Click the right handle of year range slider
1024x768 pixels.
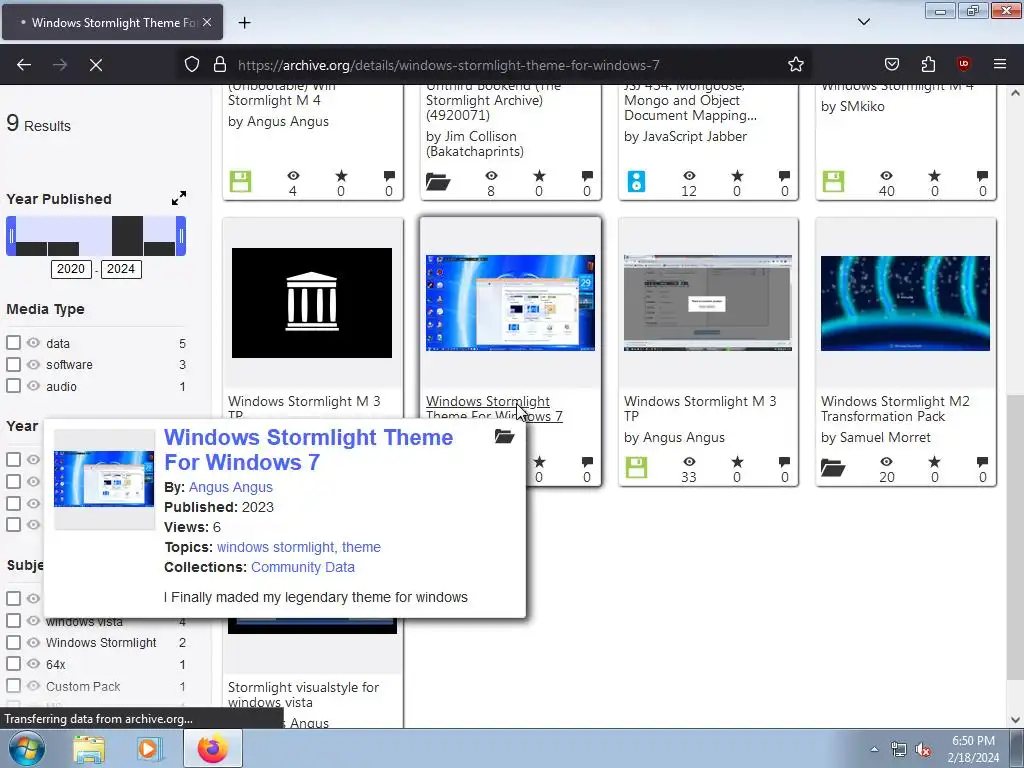181,236
